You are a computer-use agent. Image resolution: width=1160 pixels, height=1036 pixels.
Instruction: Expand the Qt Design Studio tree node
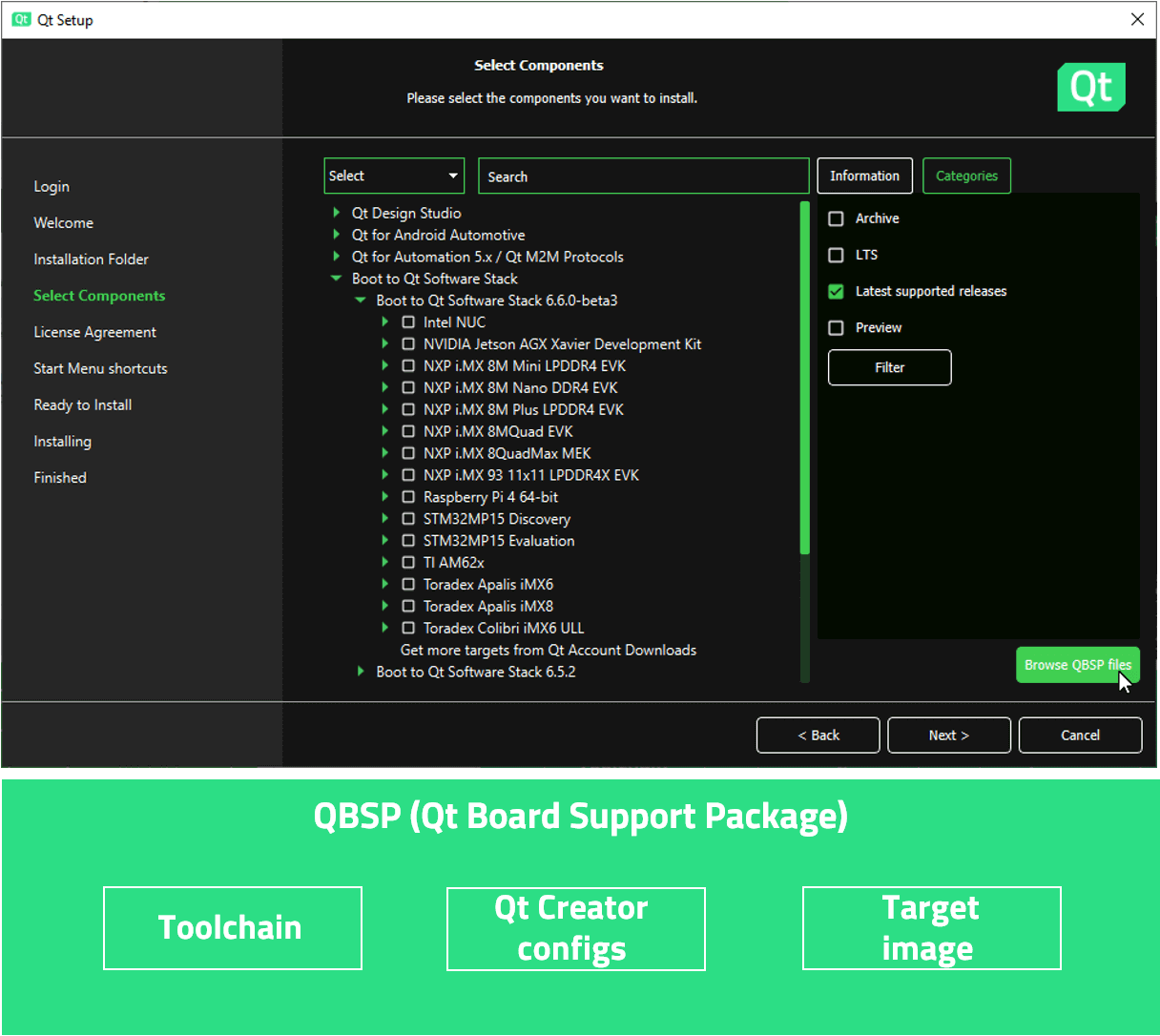[x=337, y=213]
